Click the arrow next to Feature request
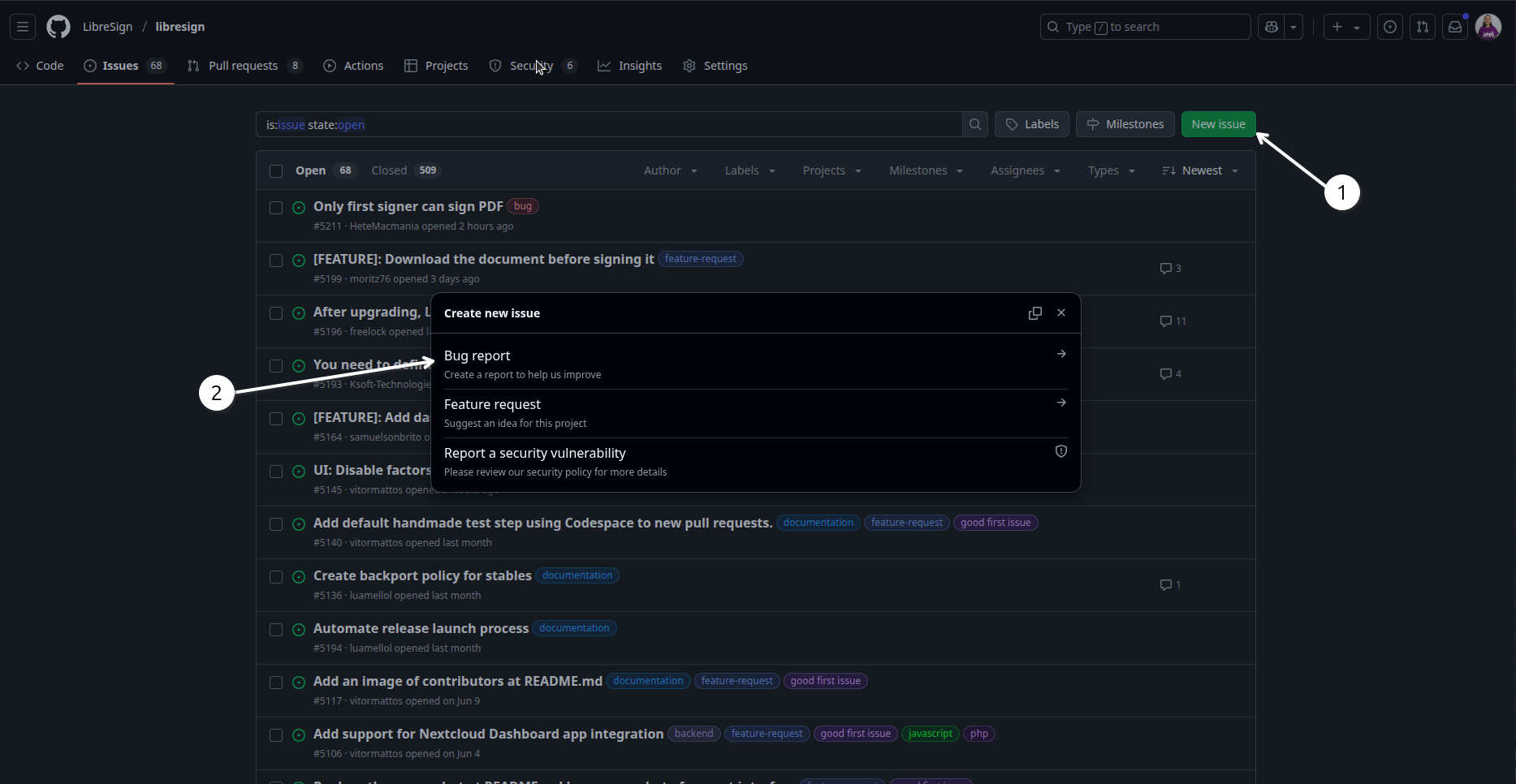The width and height of the screenshot is (1516, 784). [x=1061, y=403]
